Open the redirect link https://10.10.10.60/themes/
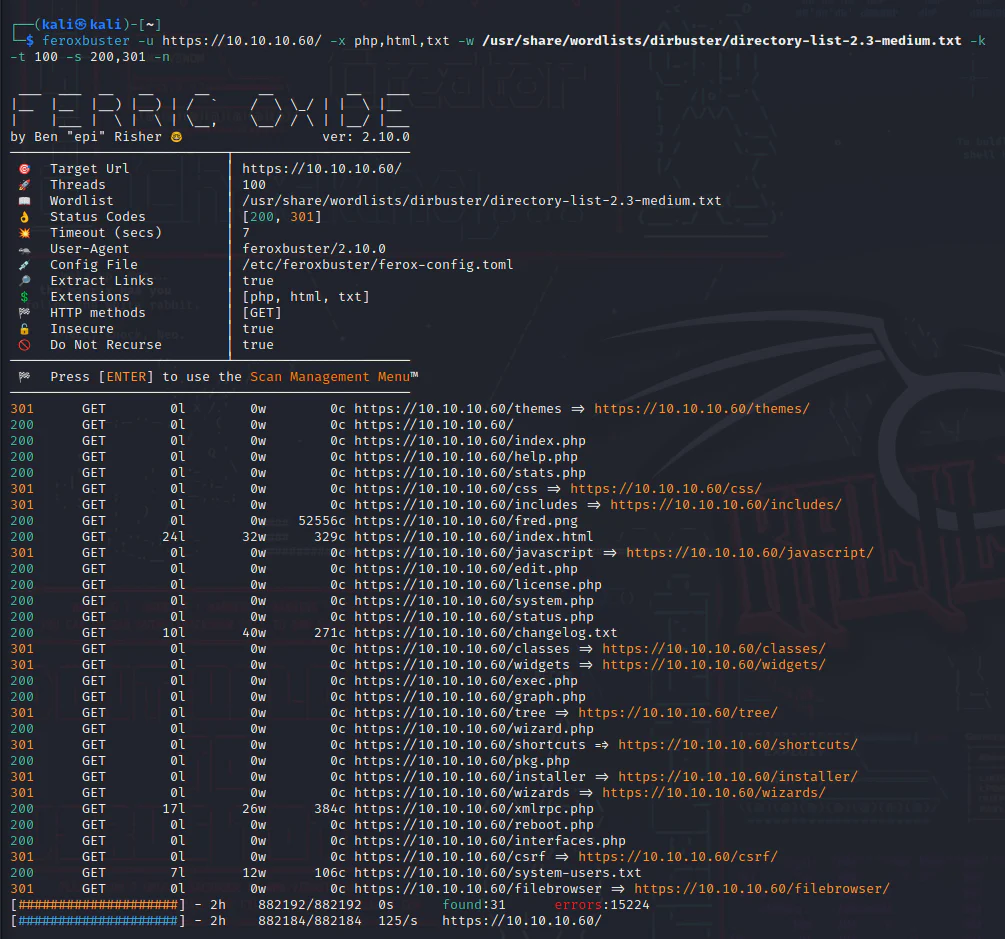1005x939 pixels. point(702,408)
